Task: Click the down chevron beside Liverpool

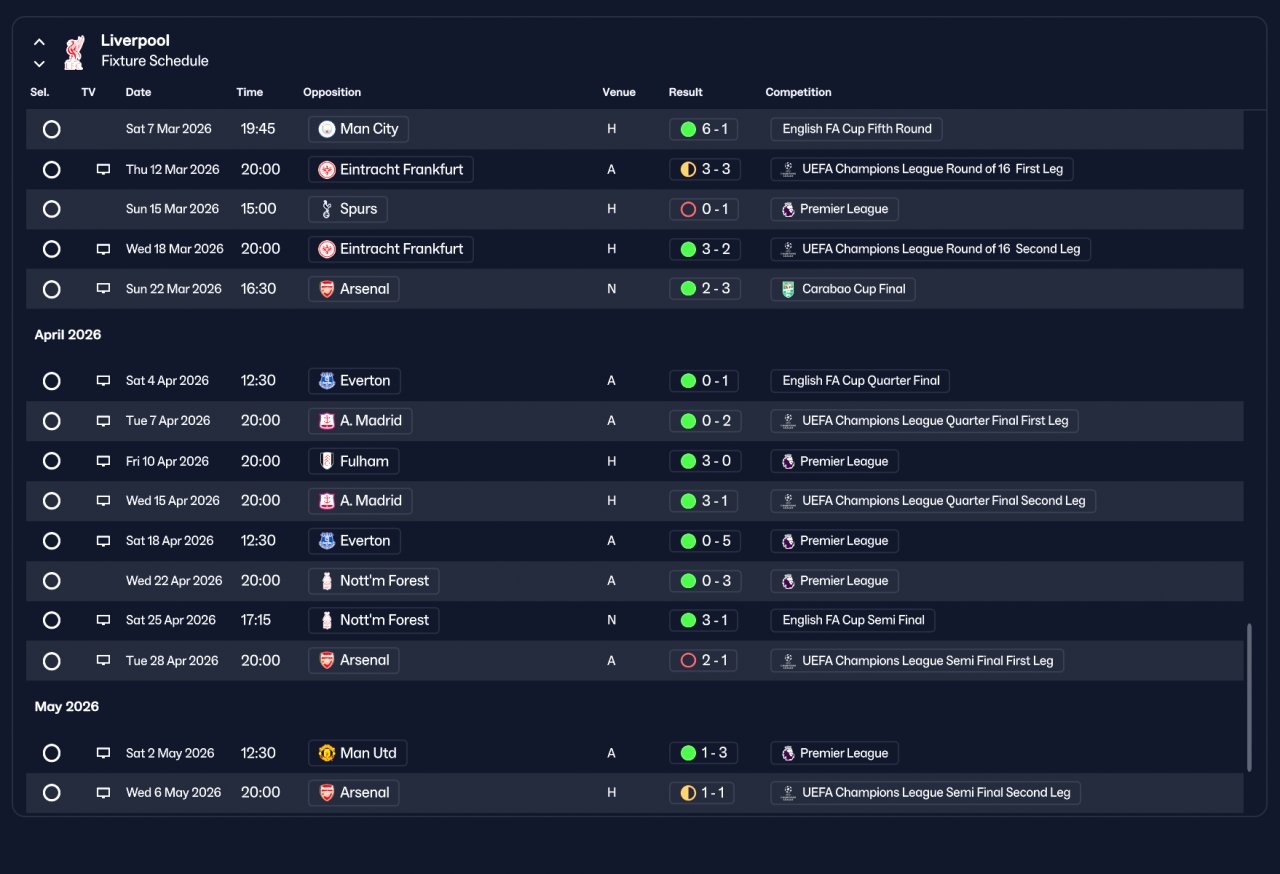Action: pyautogui.click(x=39, y=63)
